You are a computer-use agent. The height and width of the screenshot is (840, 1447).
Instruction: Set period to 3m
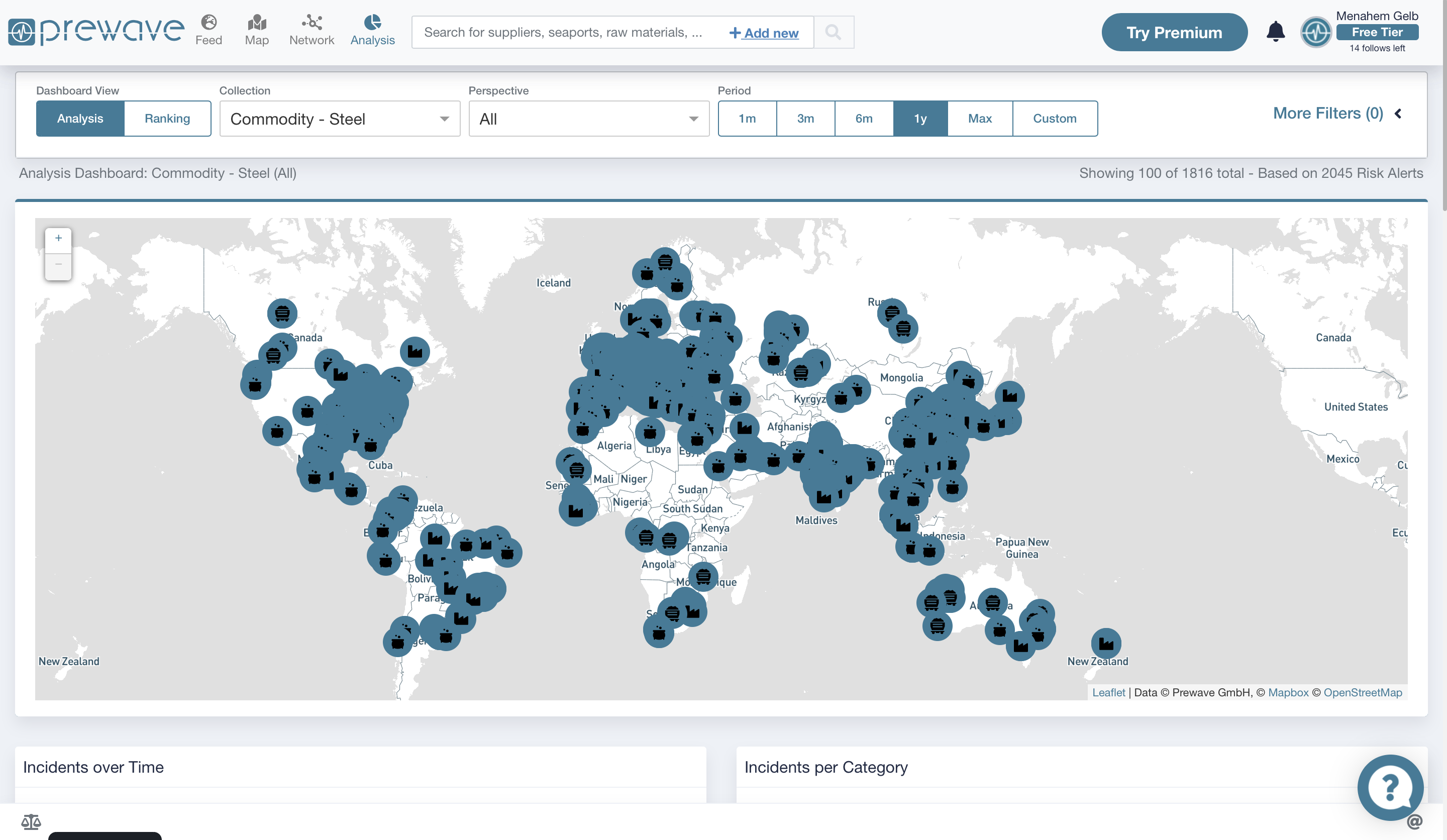805,118
